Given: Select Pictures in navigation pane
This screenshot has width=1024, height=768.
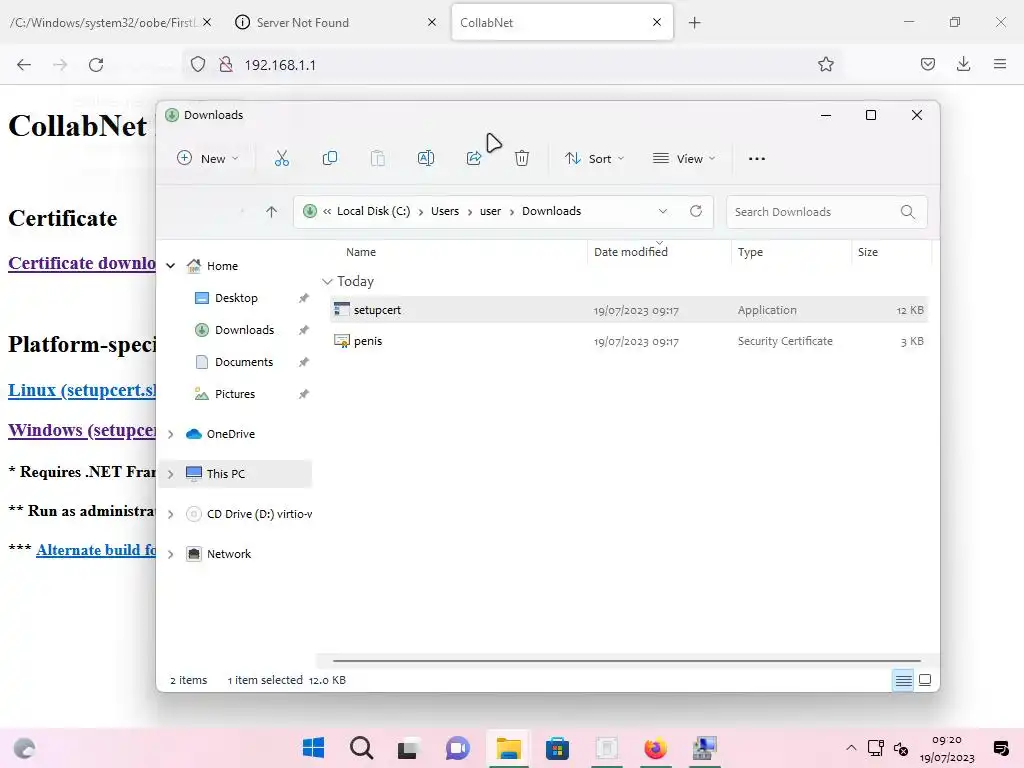Looking at the screenshot, I should click(x=235, y=394).
